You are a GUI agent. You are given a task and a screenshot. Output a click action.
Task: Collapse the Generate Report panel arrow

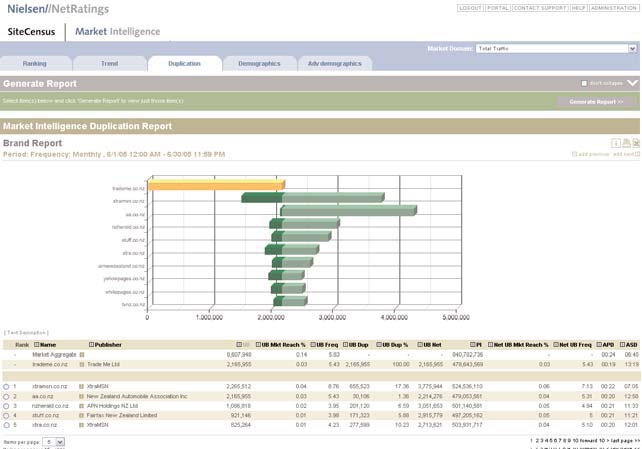(631, 84)
